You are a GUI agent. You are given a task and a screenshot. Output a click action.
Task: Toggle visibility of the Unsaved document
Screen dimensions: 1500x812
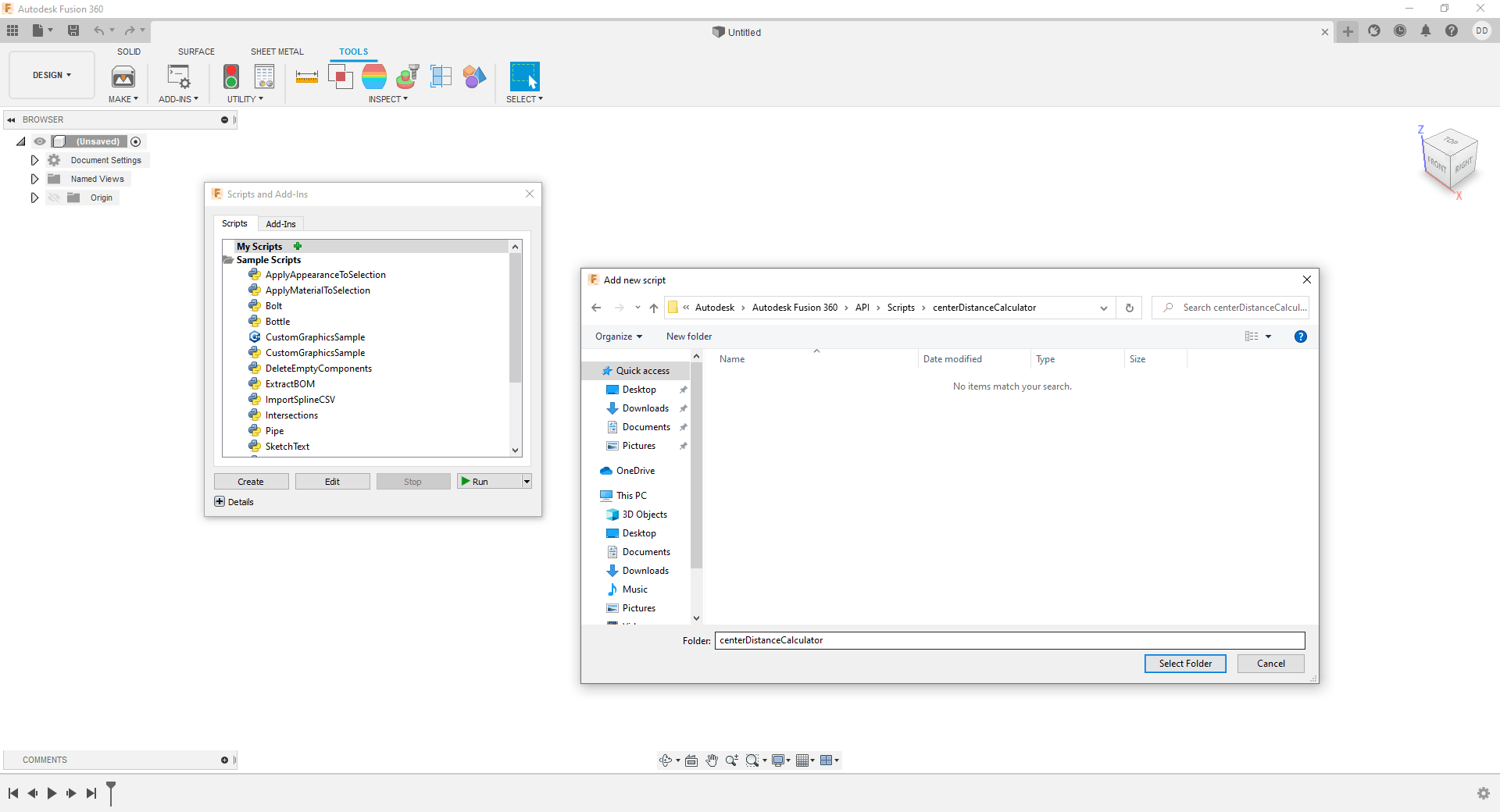40,141
